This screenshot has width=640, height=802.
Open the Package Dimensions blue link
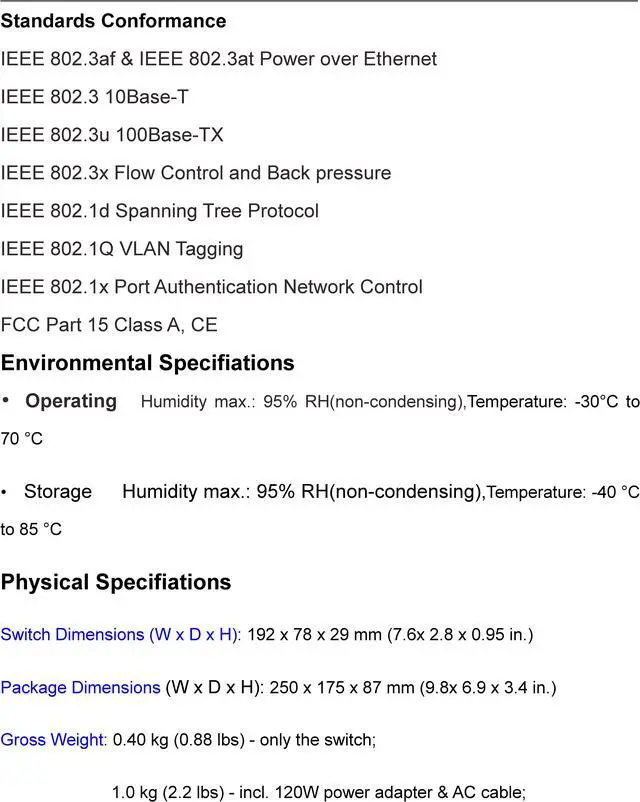tap(80, 688)
